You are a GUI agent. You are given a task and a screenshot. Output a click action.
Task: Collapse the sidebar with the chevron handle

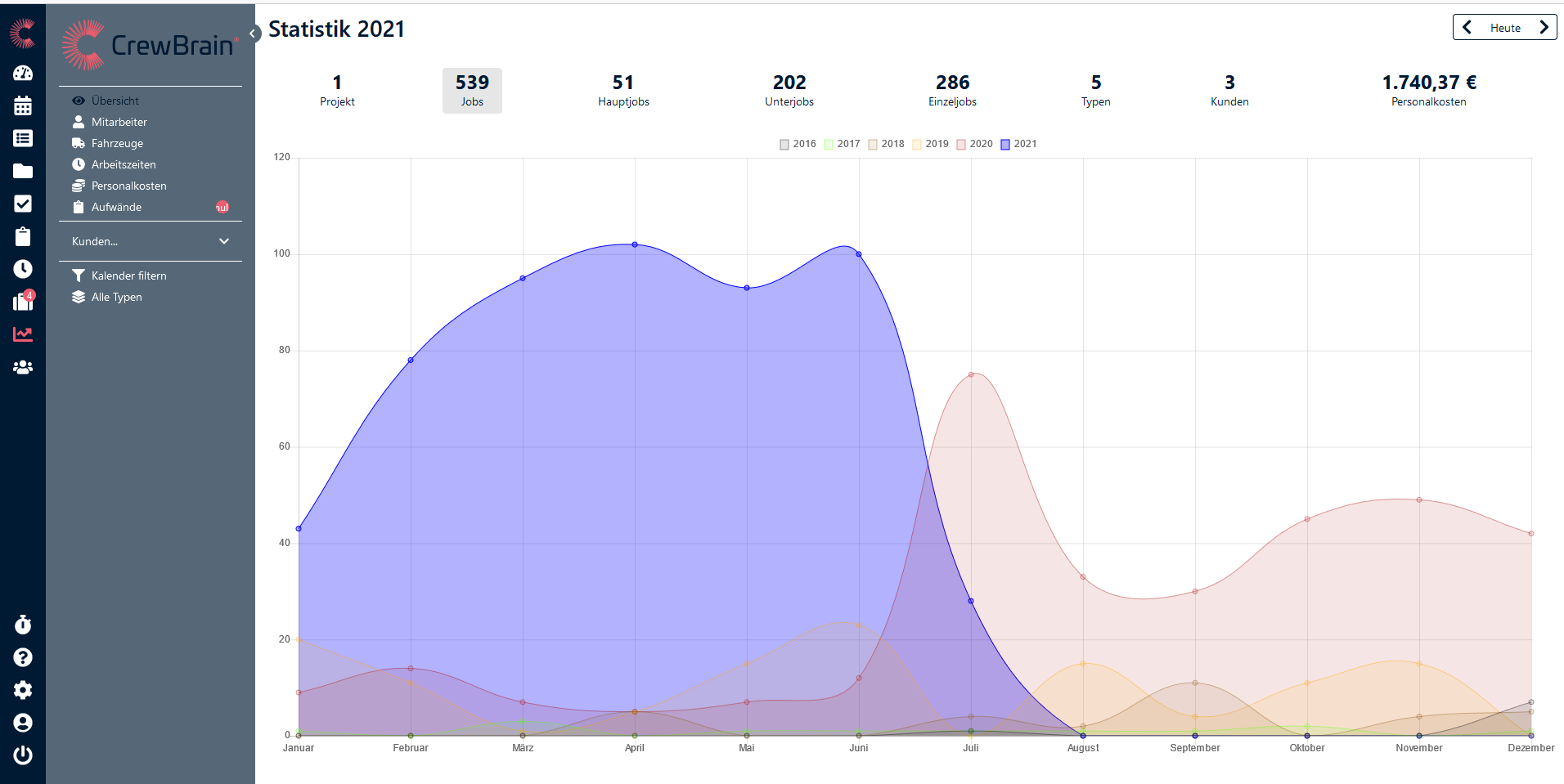click(254, 34)
